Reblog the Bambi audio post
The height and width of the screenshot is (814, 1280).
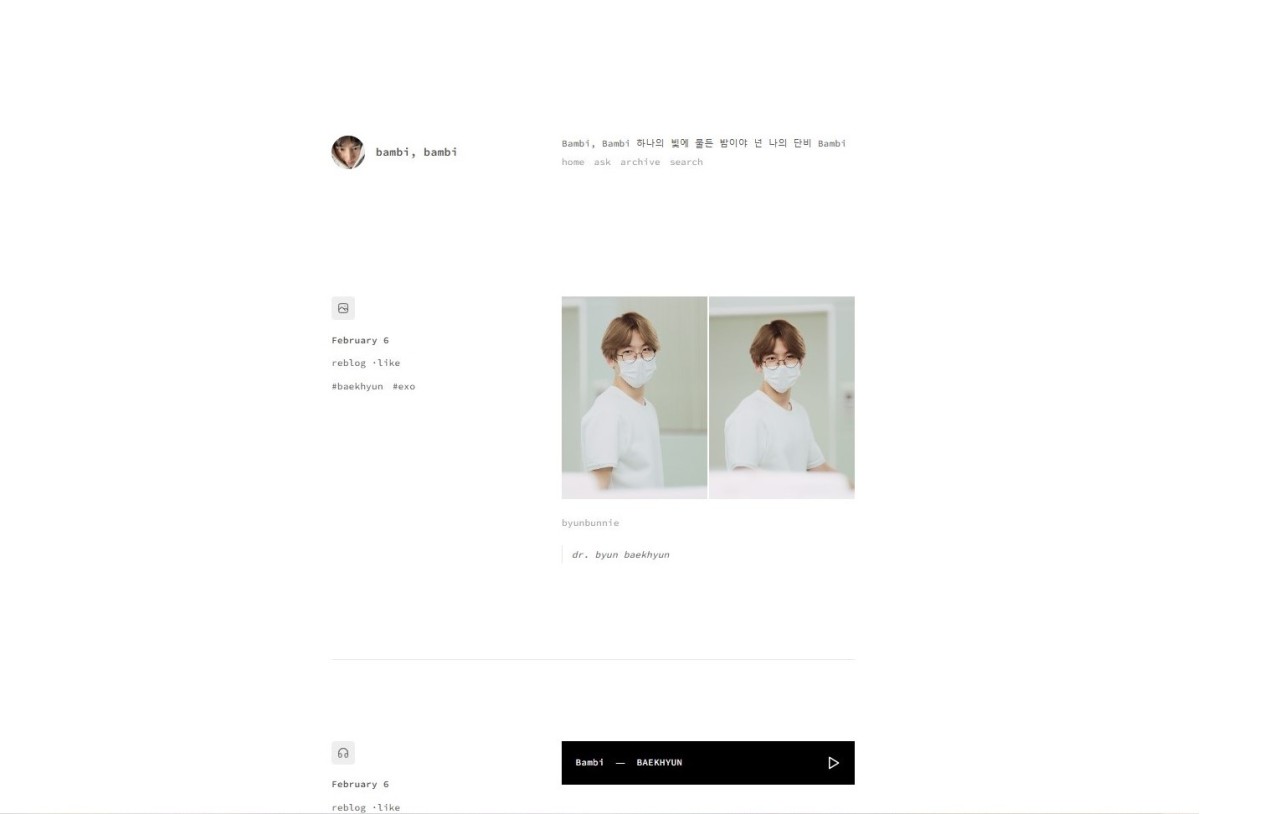click(x=349, y=807)
